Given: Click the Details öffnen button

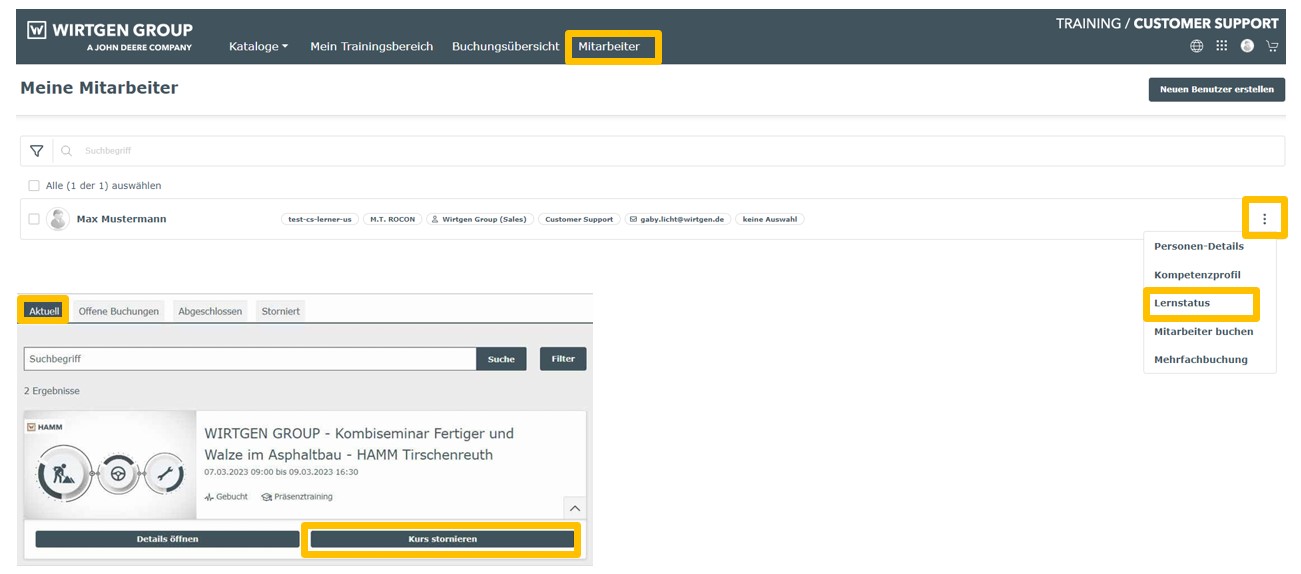Looking at the screenshot, I should point(167,539).
